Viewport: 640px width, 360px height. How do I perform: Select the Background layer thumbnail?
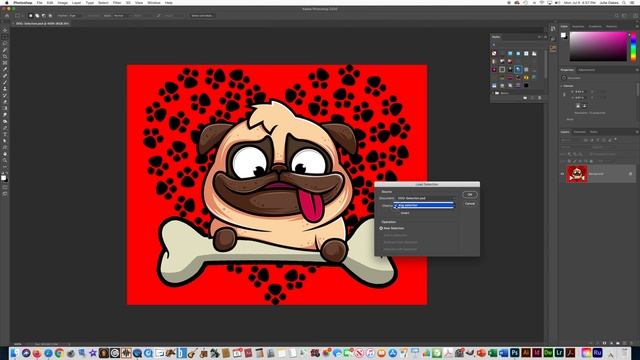tap(577, 174)
